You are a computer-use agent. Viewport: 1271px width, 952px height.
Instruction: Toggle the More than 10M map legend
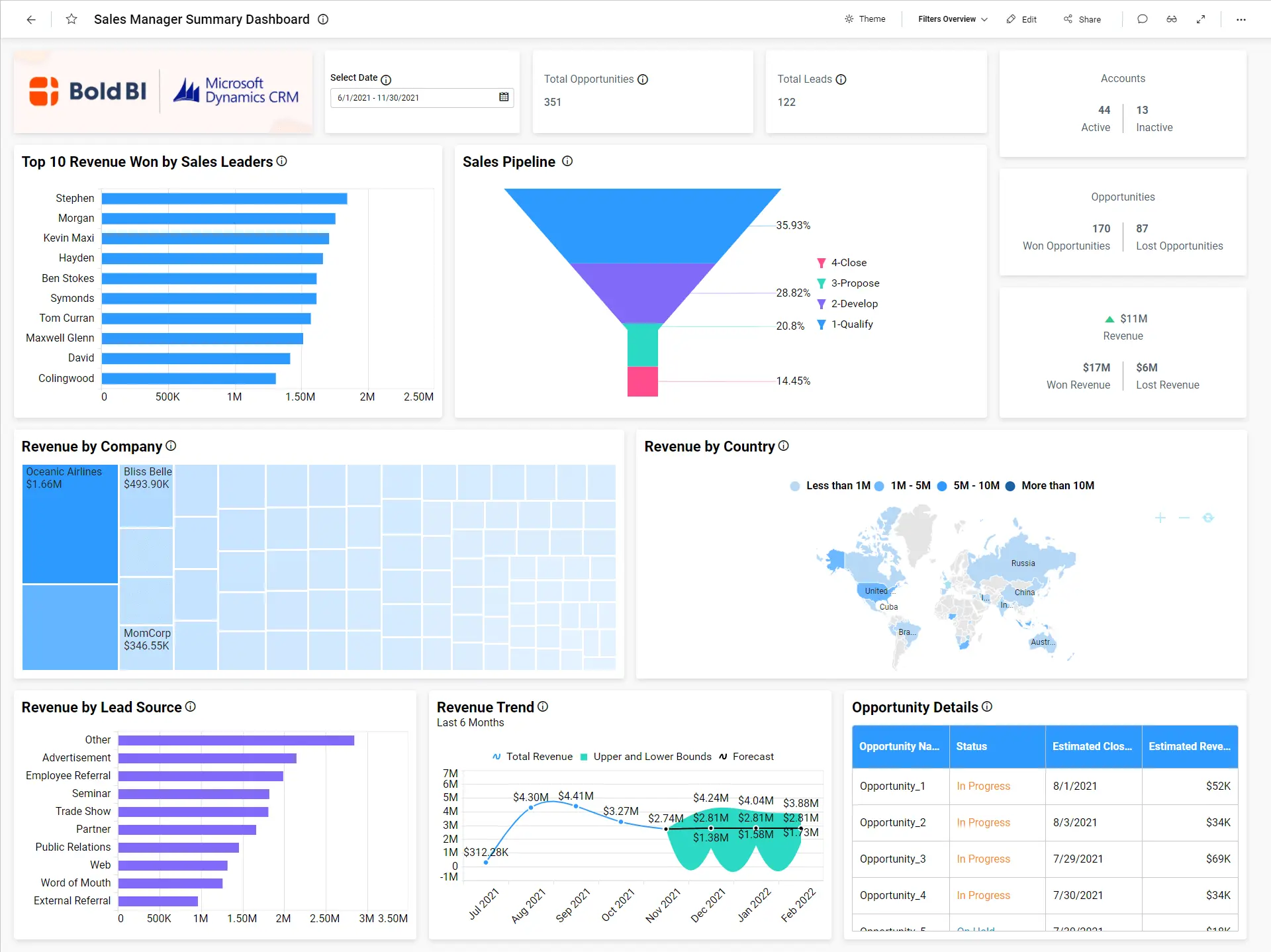tap(1057, 486)
